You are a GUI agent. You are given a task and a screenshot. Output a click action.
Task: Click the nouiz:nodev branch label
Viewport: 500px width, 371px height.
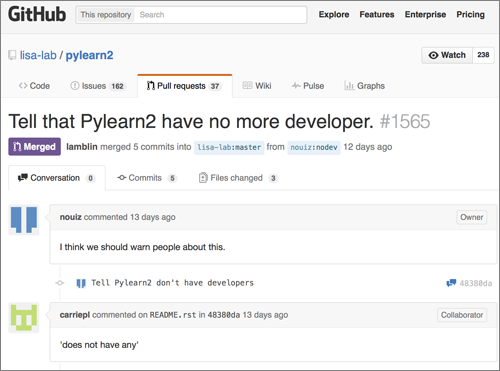314,147
